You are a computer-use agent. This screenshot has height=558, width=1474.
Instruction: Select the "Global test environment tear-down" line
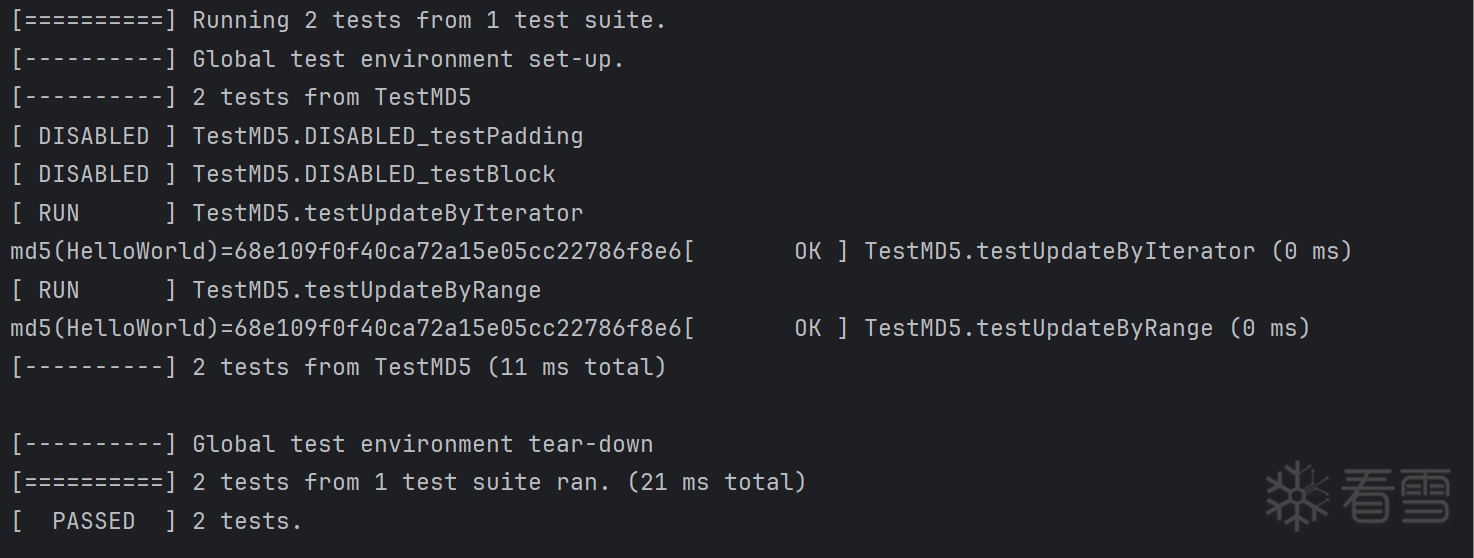pyautogui.click(x=422, y=444)
